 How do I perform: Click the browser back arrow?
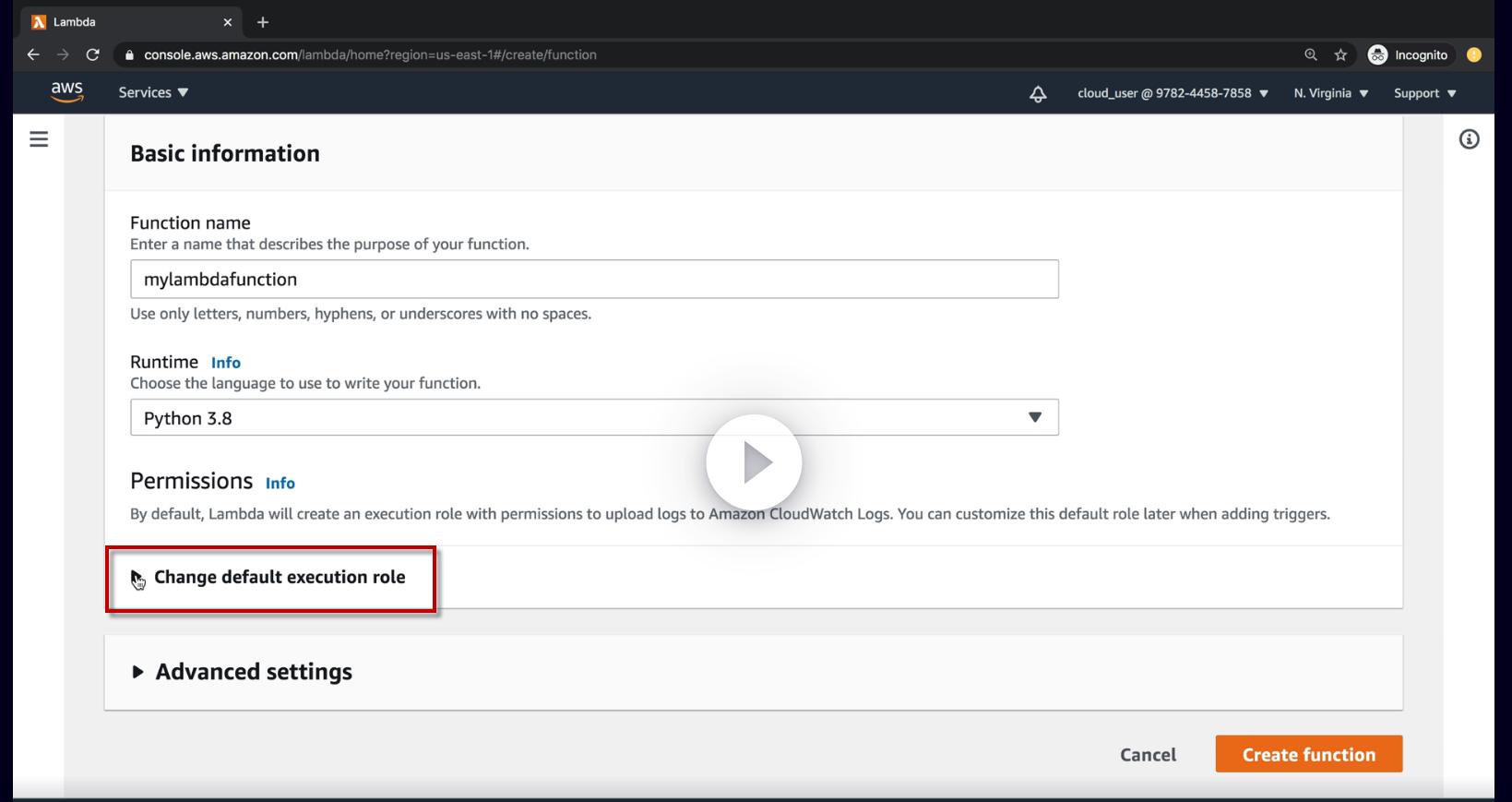point(33,54)
